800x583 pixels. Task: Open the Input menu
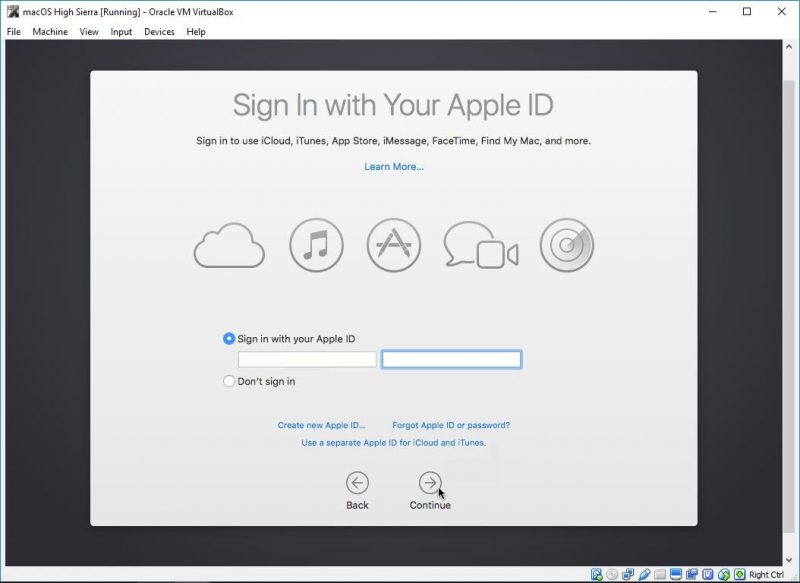click(x=121, y=32)
